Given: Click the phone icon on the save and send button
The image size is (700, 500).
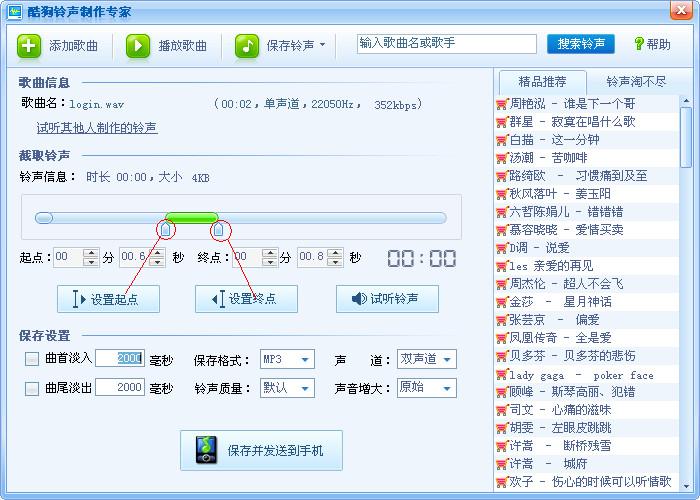Looking at the screenshot, I should tap(206, 450).
